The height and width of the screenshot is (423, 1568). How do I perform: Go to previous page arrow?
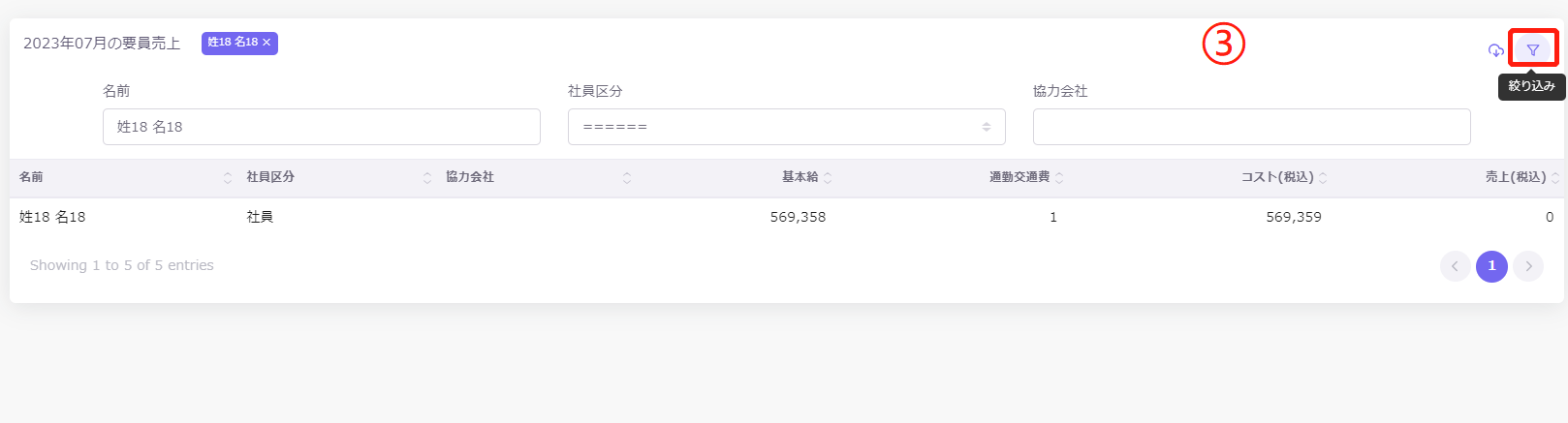coord(1455,266)
